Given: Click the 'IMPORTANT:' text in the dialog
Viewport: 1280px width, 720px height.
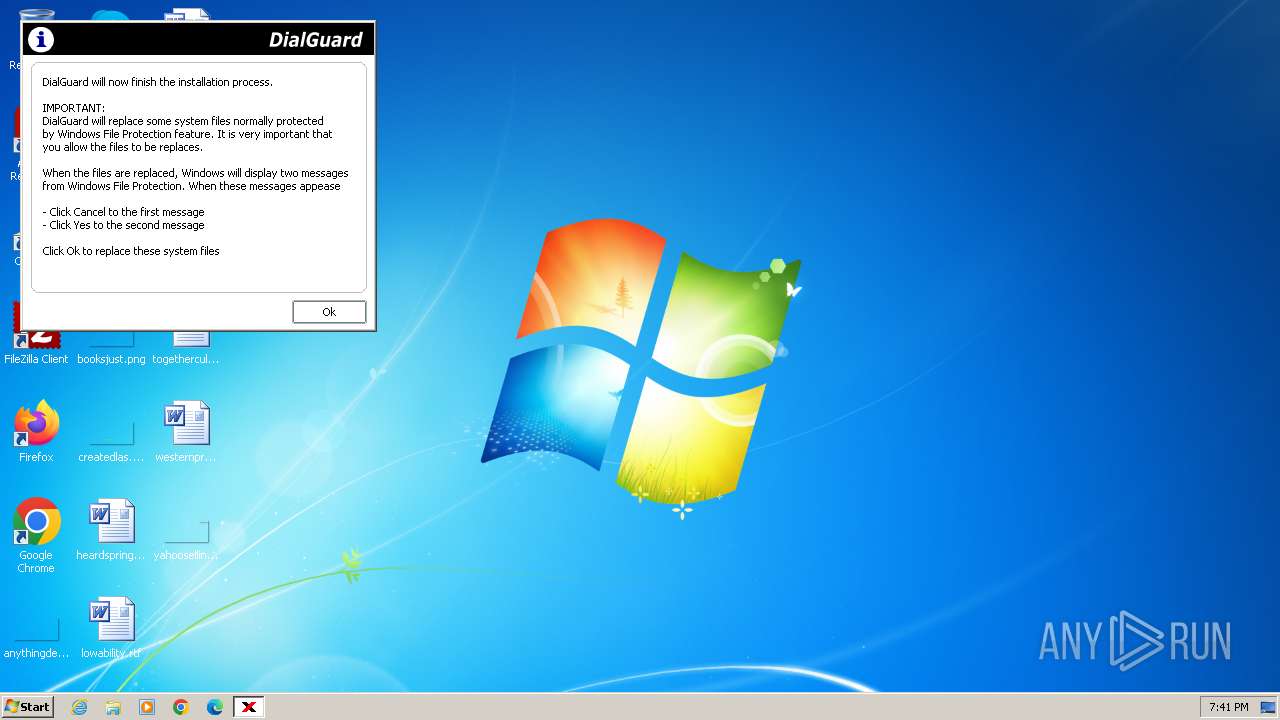Looking at the screenshot, I should tap(73, 108).
